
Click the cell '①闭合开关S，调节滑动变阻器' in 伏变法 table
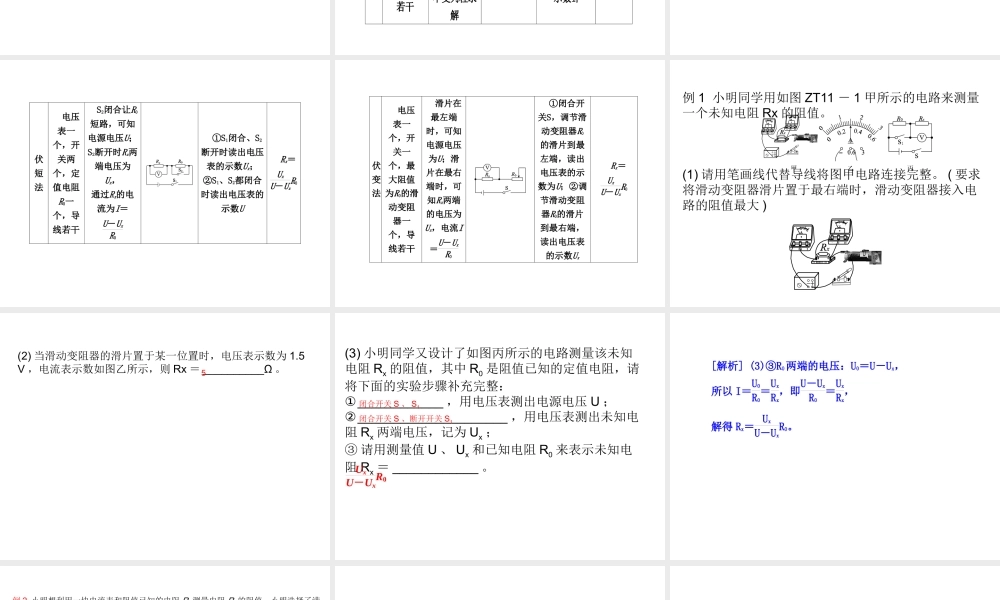point(562,179)
